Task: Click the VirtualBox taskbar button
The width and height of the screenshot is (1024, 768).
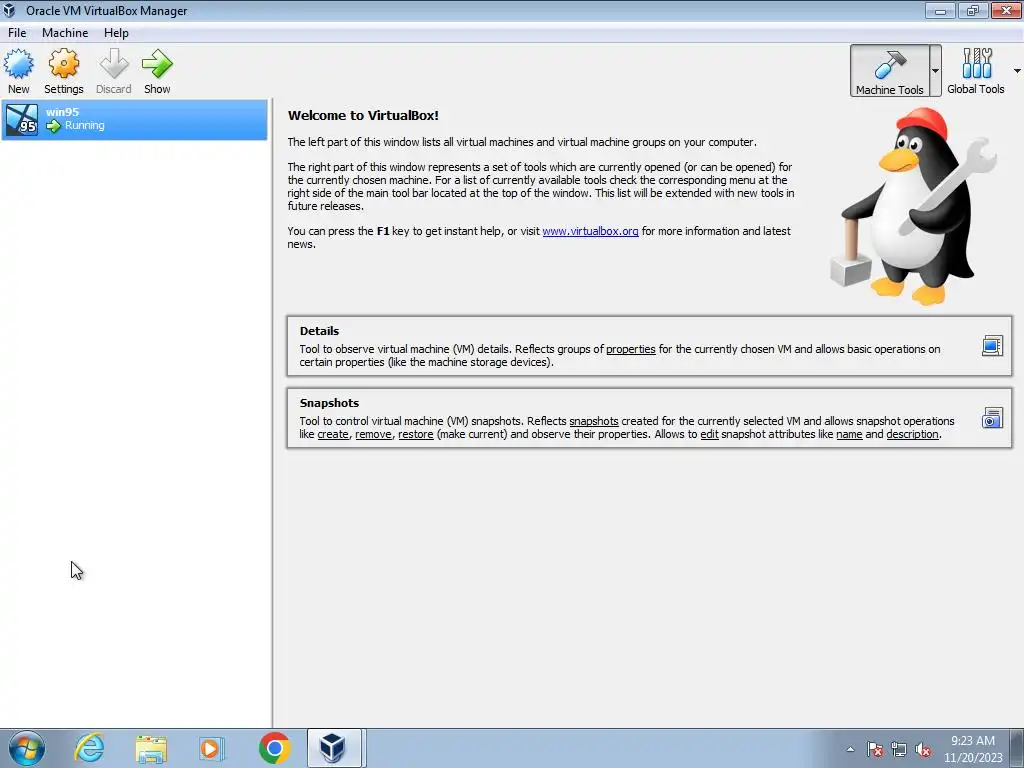Action: point(334,748)
